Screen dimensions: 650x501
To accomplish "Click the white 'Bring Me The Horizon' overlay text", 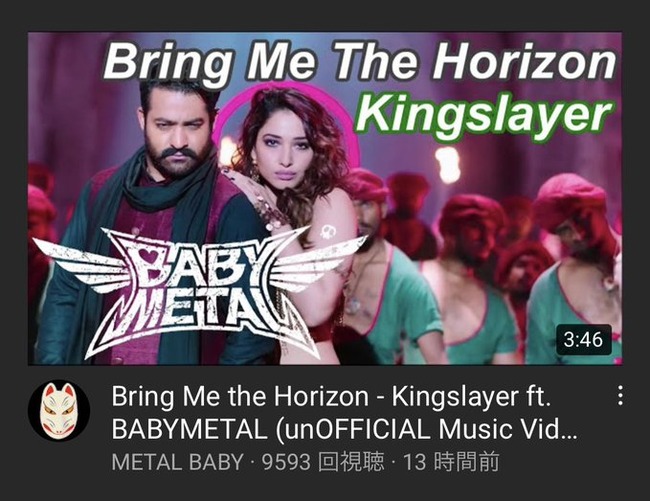I will coord(360,62).
